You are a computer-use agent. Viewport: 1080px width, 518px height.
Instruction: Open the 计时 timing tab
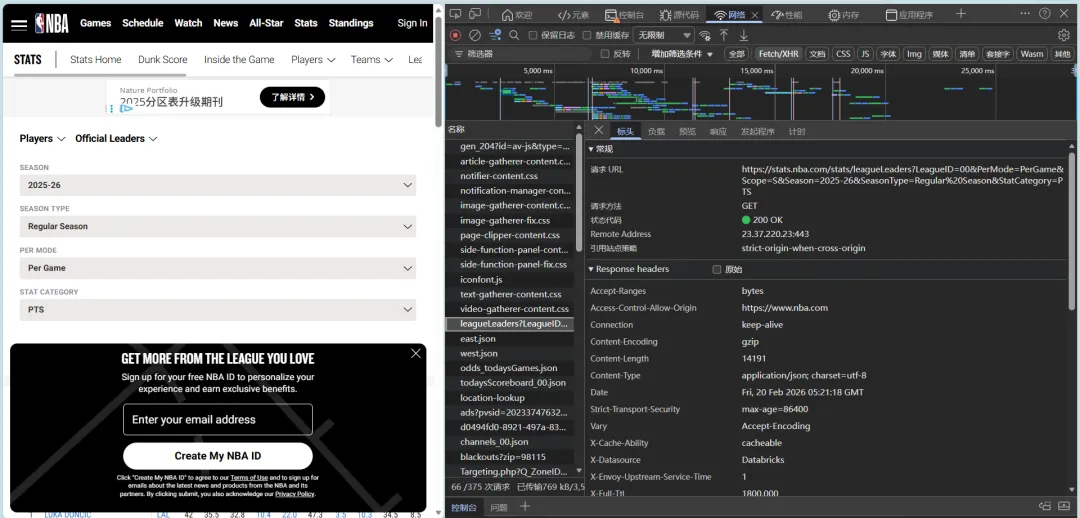(x=797, y=132)
